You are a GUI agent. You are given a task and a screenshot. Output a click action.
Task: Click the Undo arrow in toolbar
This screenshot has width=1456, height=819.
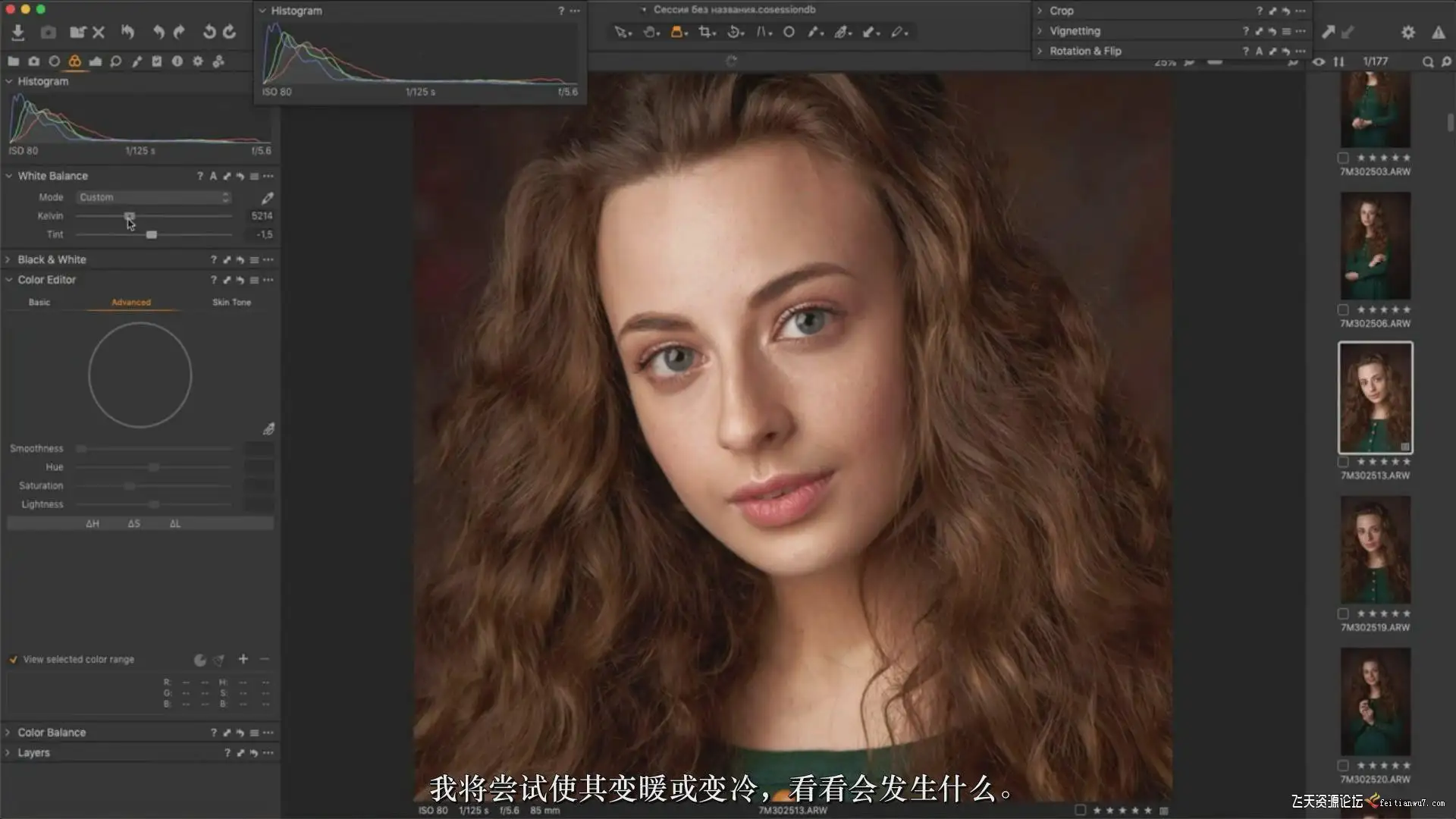[158, 32]
